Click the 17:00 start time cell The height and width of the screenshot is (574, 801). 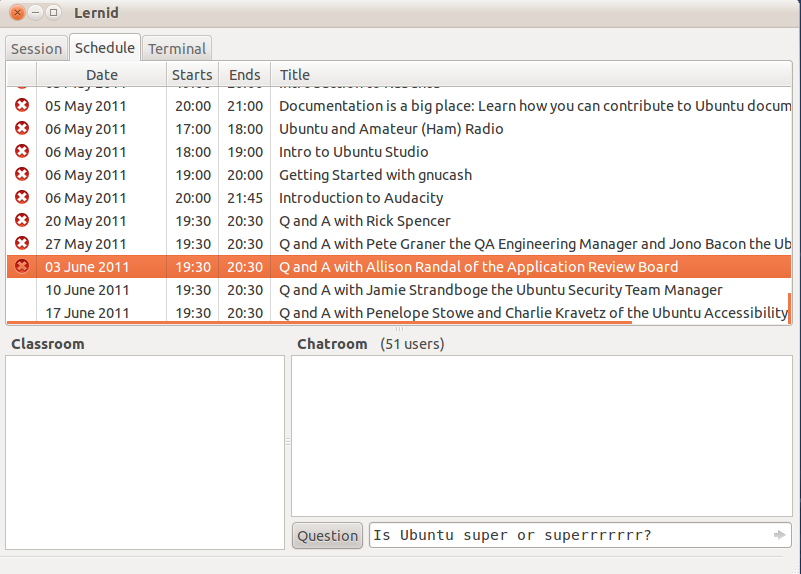tap(193, 129)
